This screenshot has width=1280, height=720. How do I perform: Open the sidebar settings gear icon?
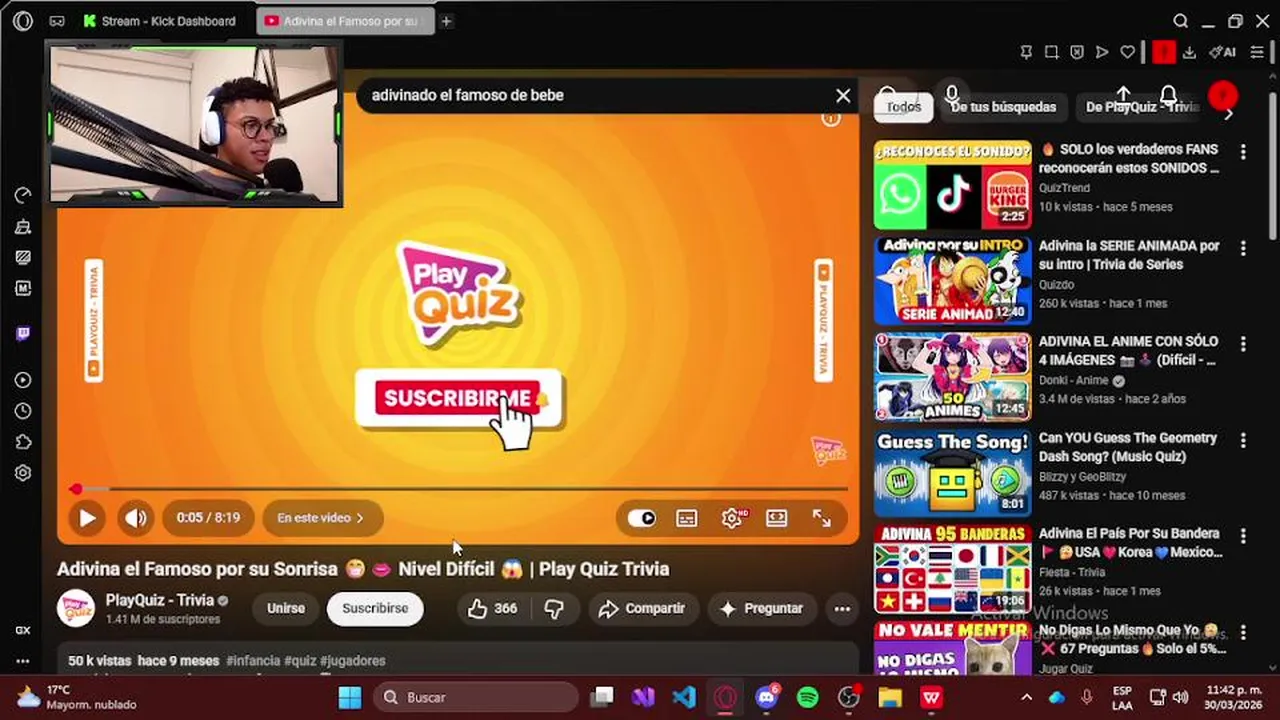(x=23, y=473)
